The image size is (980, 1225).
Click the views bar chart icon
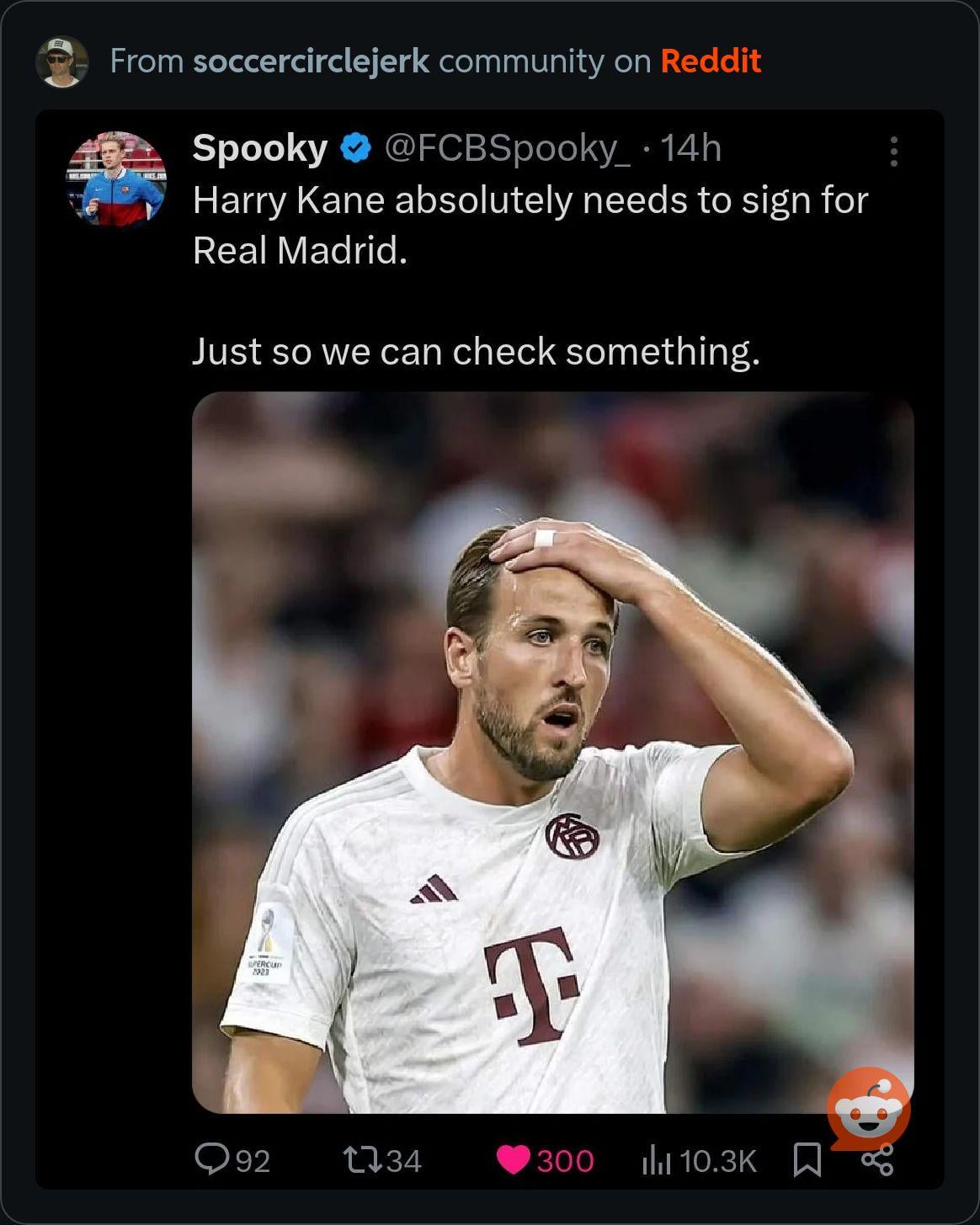tap(656, 1161)
